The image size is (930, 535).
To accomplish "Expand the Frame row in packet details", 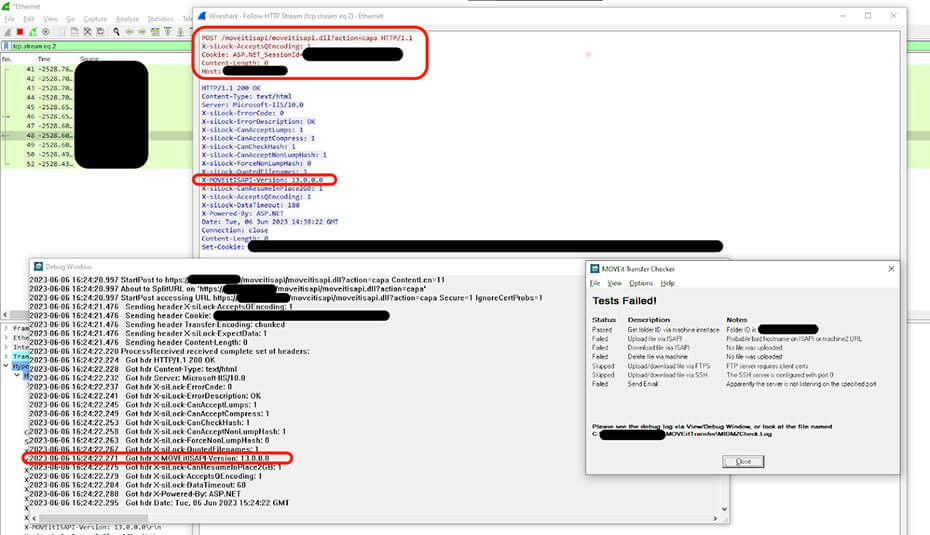I will coord(5,327).
